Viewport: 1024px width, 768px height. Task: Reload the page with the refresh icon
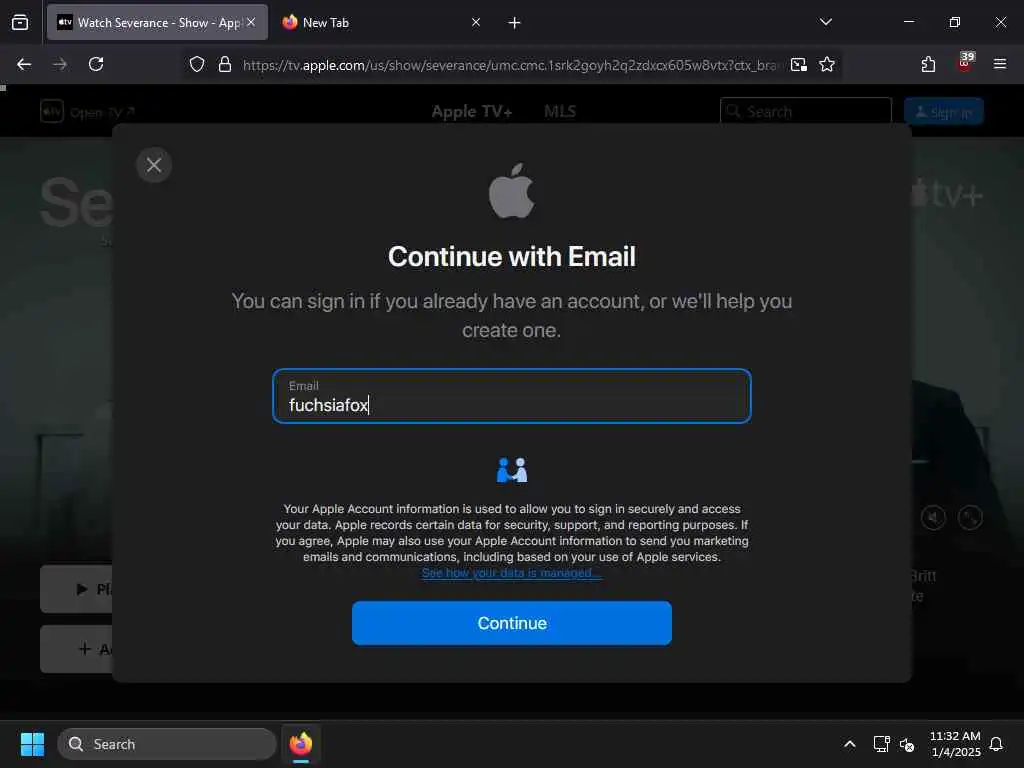pos(96,64)
